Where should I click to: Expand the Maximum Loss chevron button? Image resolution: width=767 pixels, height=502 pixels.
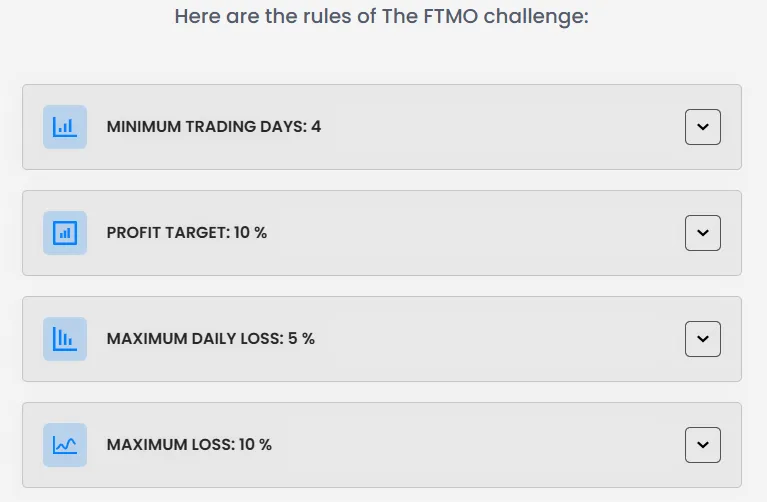(702, 445)
